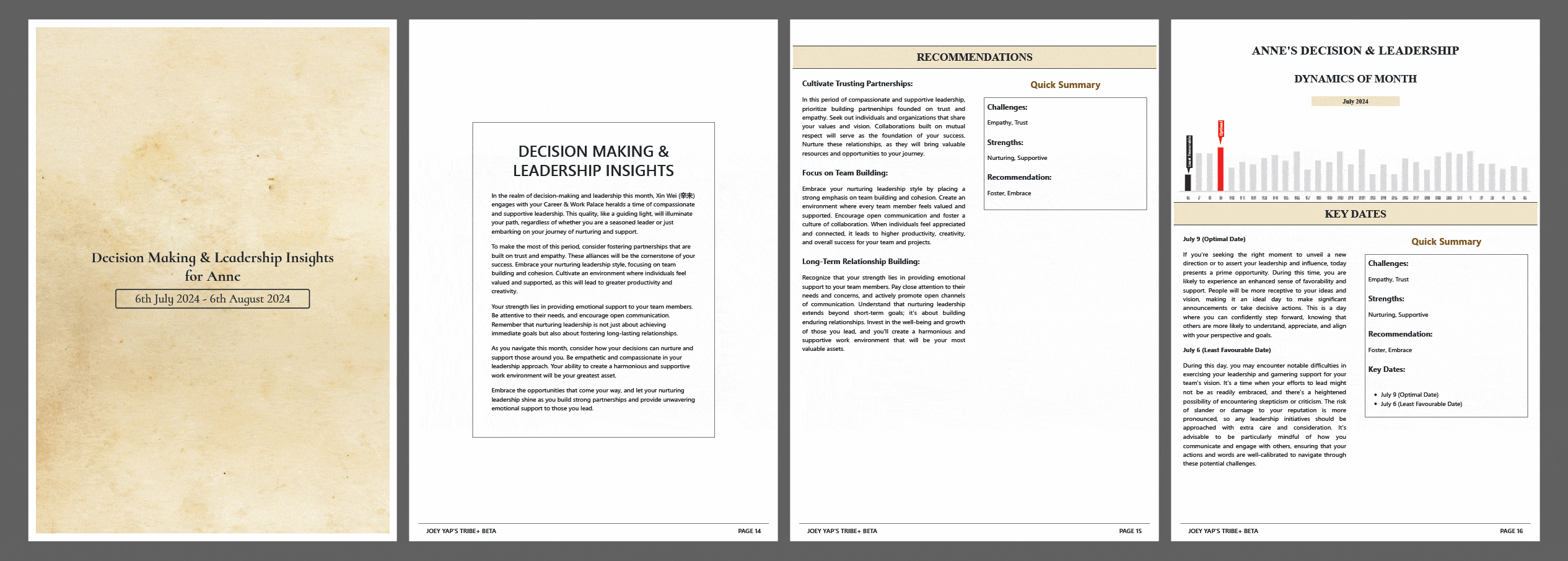Click the red Optimal marker flag
1568x561 pixels.
pos(1220,130)
